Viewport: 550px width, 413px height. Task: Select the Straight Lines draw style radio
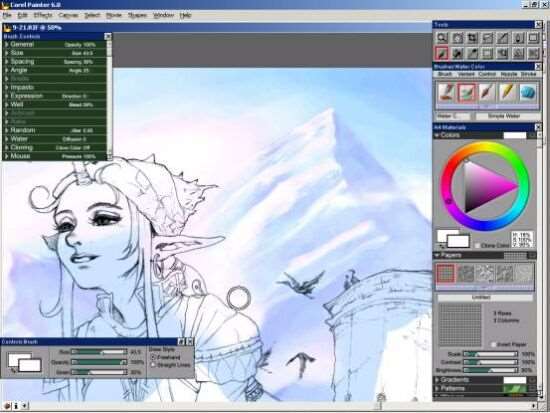pos(153,365)
